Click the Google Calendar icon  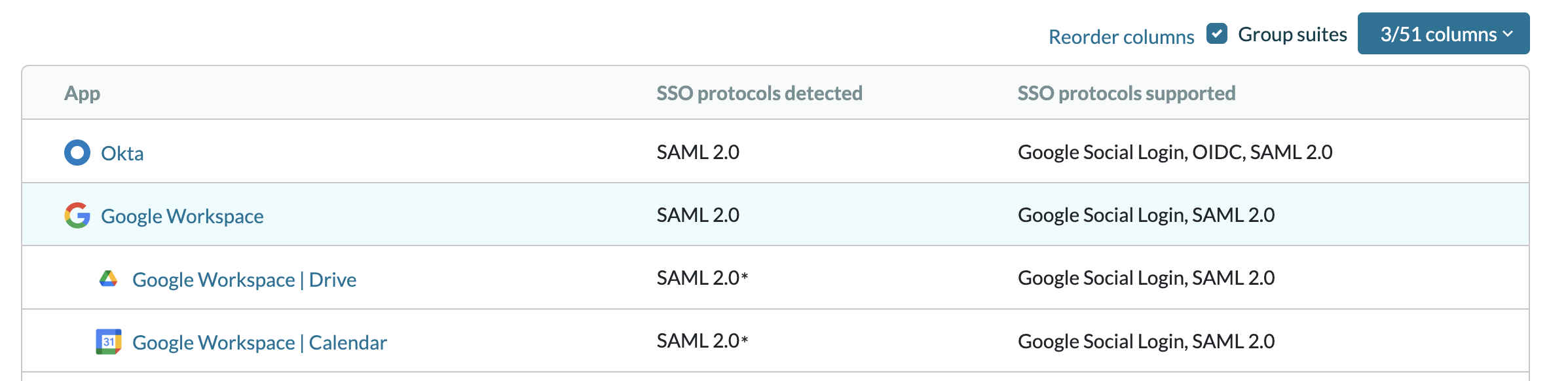109,342
